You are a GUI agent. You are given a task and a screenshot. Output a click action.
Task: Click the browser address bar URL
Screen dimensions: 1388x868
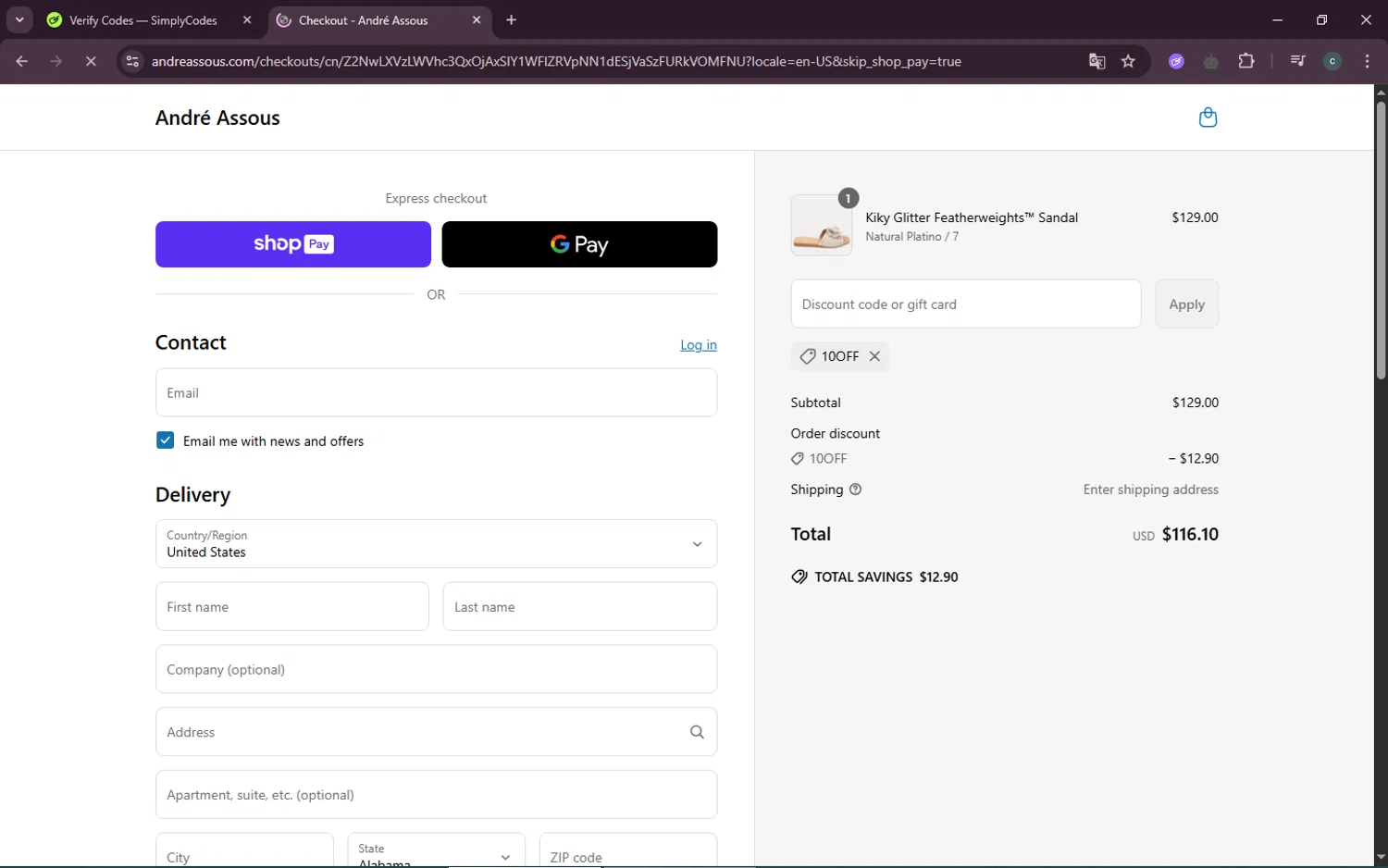pos(556,61)
